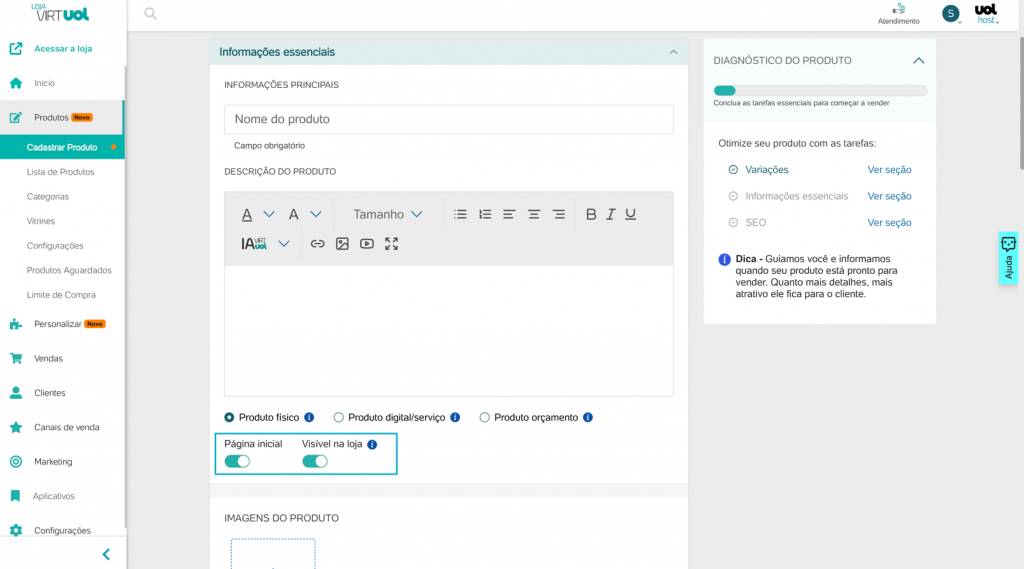Click Ver seção for SEO

point(889,223)
